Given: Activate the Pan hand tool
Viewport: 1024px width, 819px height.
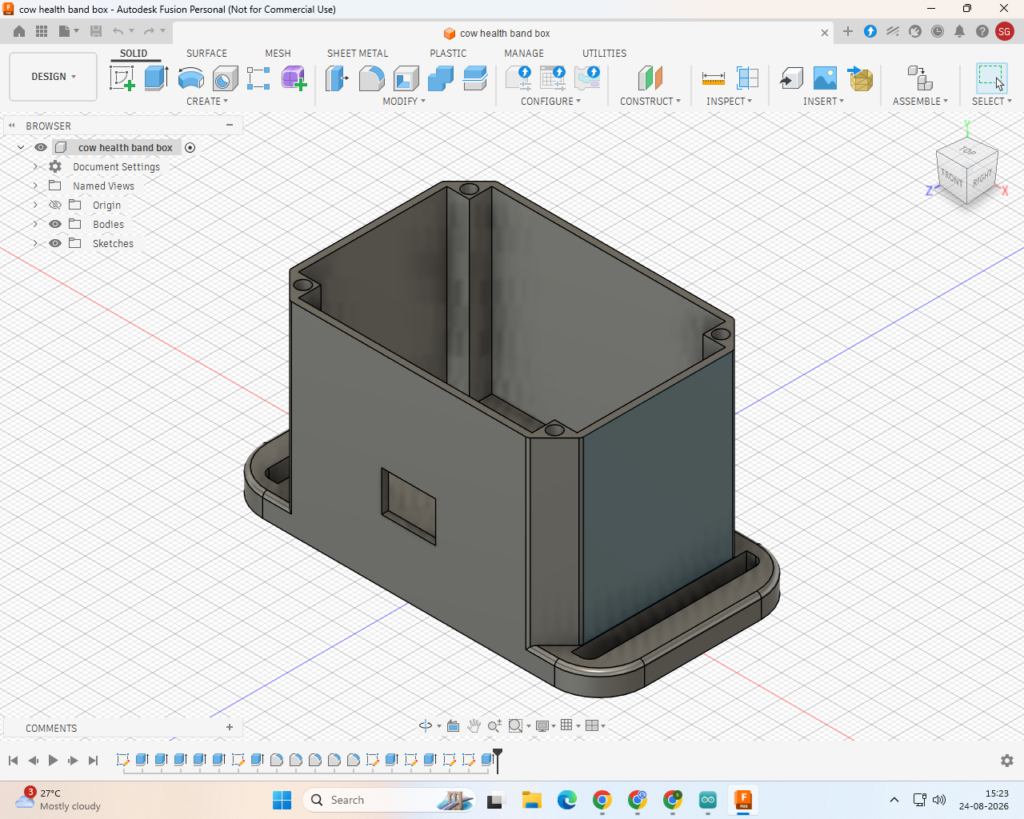Looking at the screenshot, I should [x=474, y=726].
